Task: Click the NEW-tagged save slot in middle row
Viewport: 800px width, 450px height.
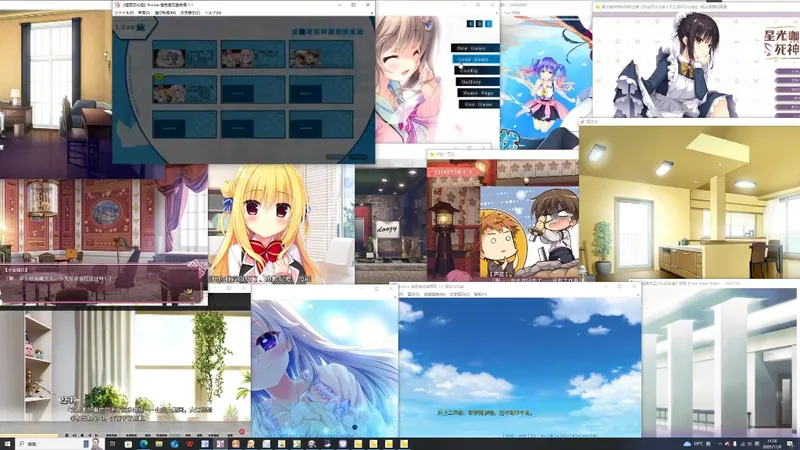Action: [184, 90]
